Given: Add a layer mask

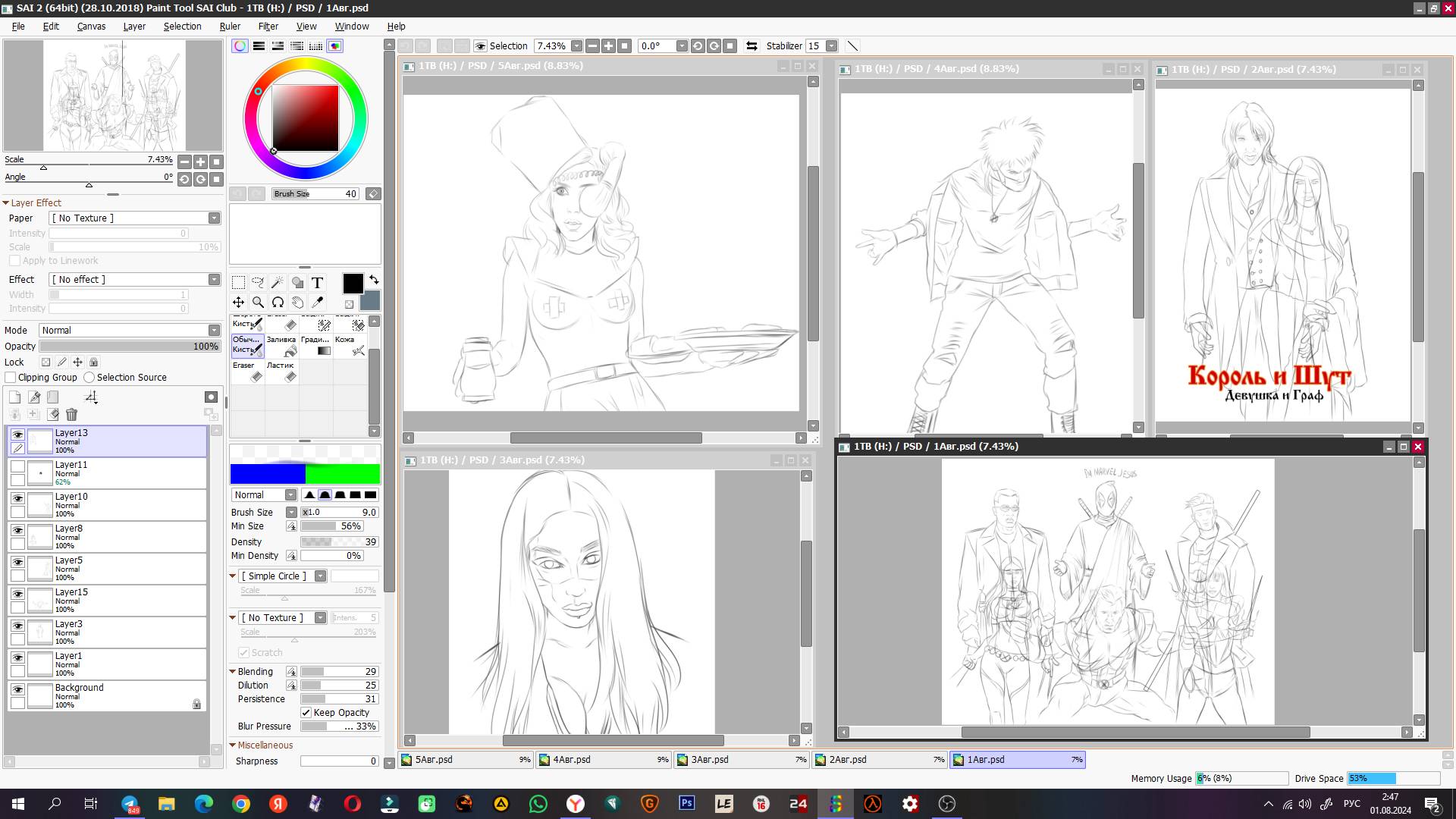Looking at the screenshot, I should click(x=211, y=397).
